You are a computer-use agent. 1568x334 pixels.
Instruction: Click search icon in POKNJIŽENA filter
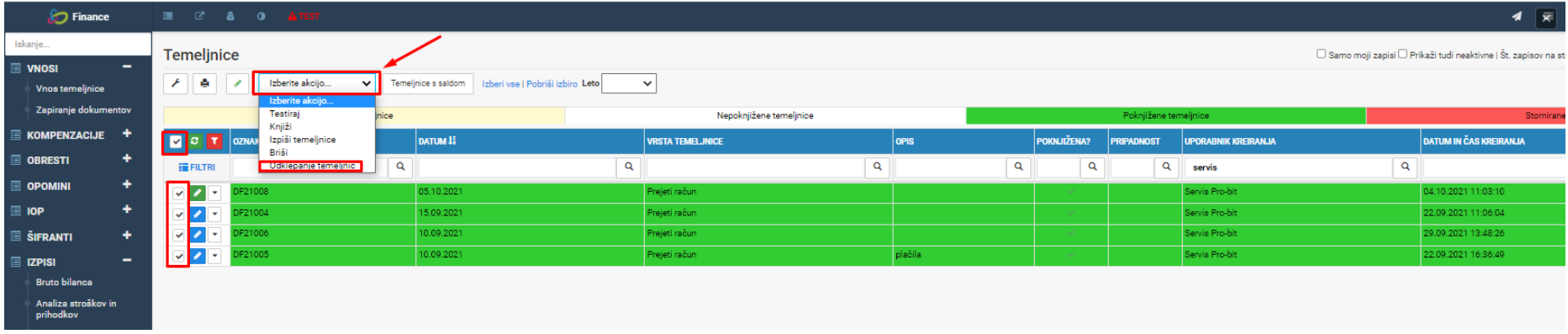pos(1093,167)
